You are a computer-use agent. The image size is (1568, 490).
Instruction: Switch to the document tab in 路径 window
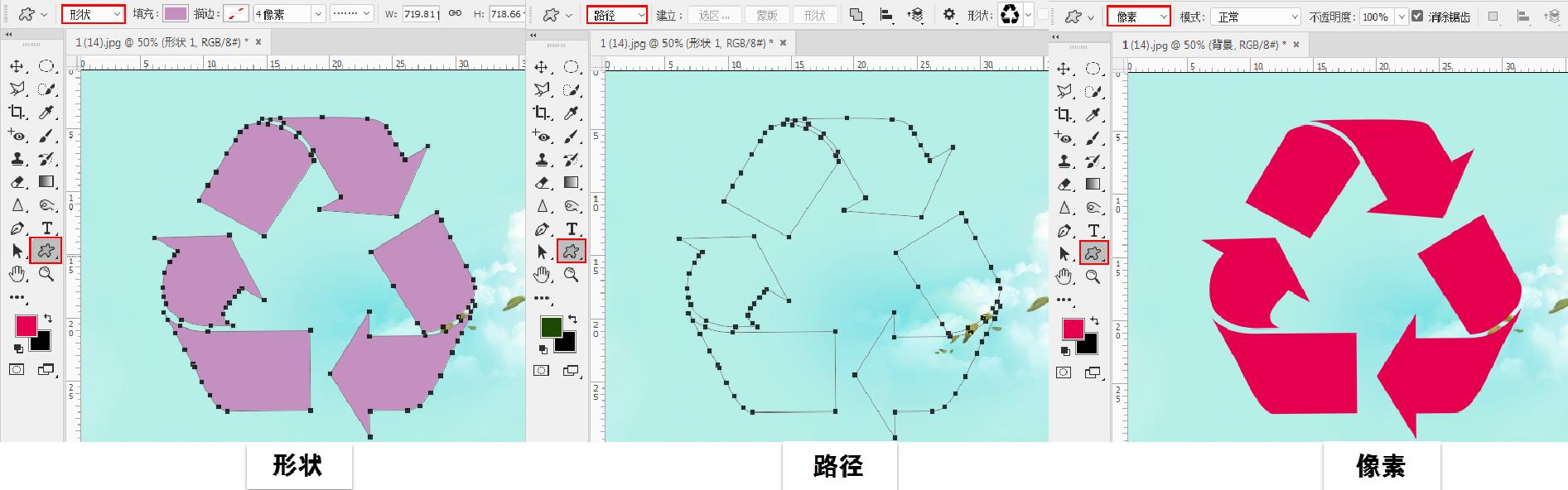pos(692,42)
